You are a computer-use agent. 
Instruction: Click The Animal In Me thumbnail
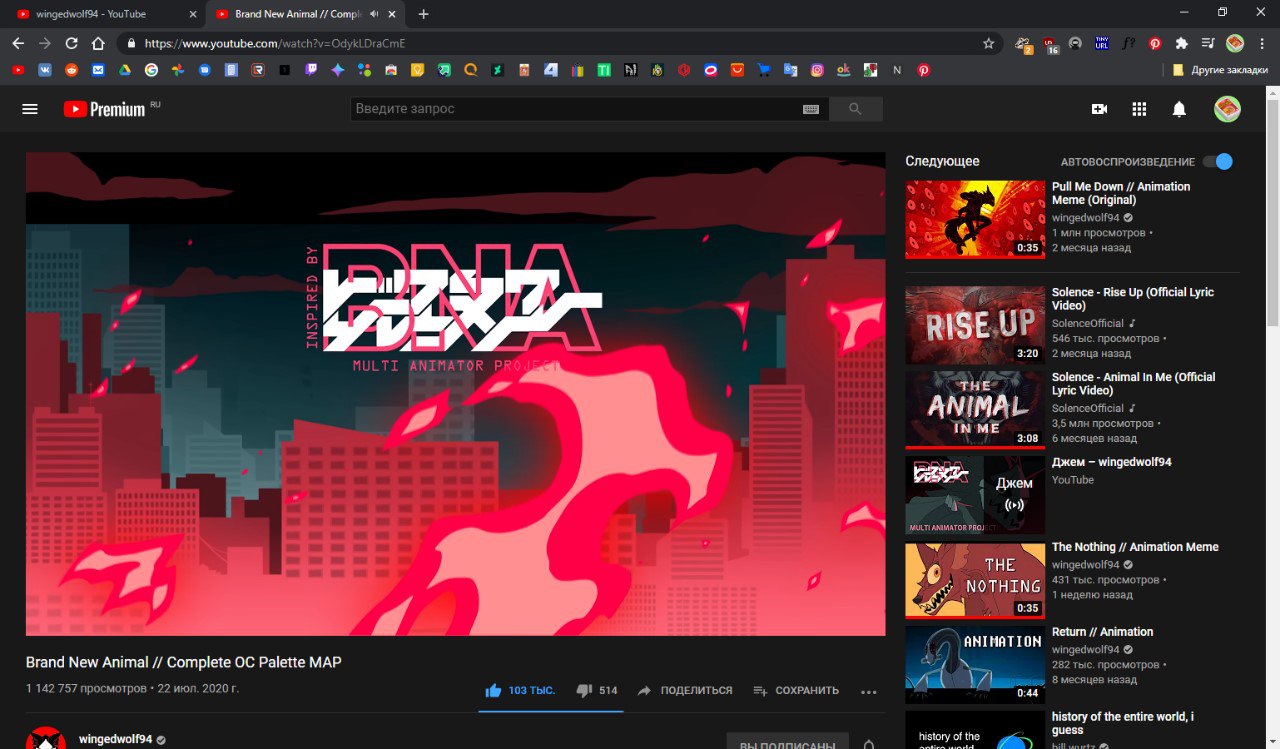[x=975, y=410]
